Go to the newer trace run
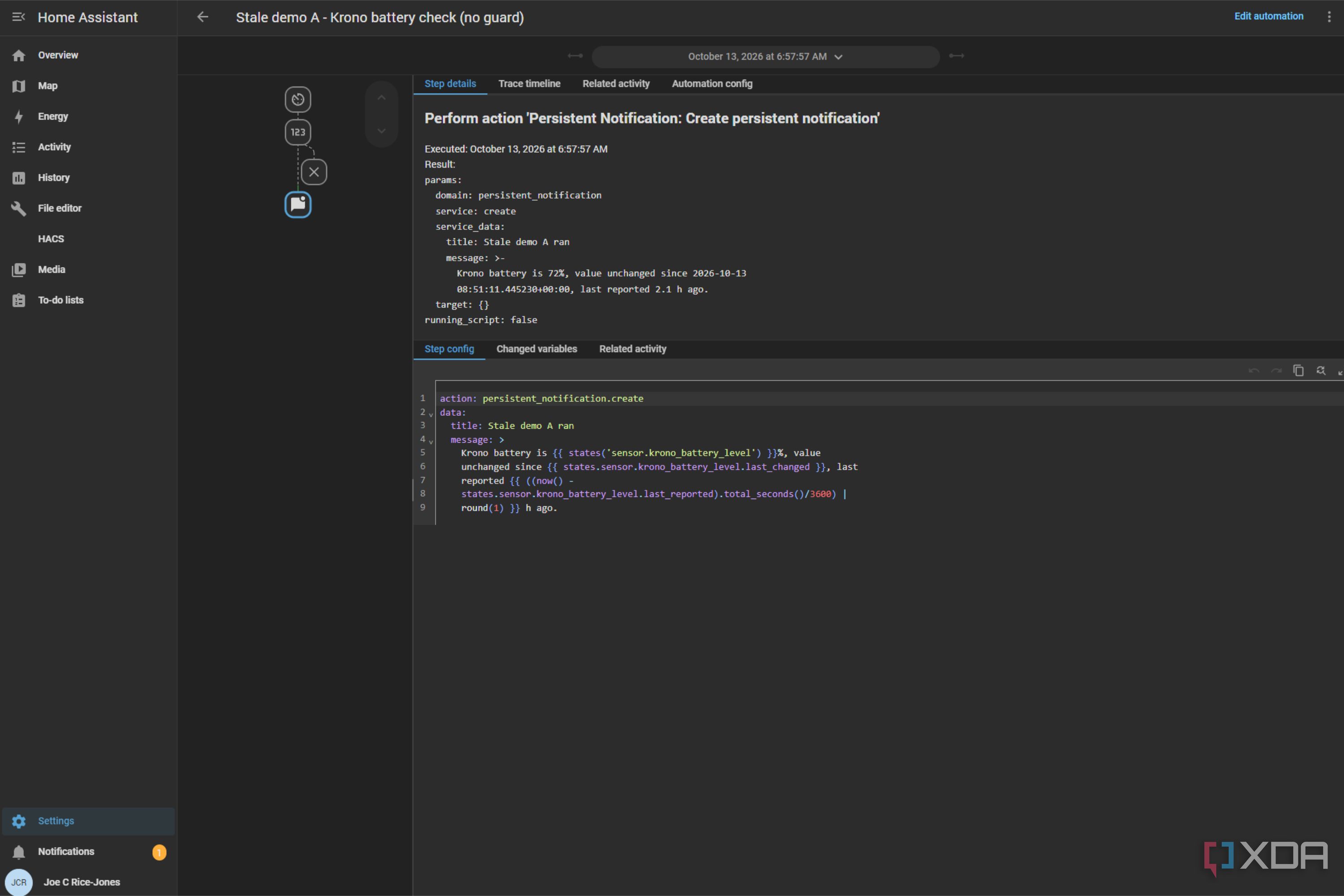The image size is (1344, 896). coord(956,56)
